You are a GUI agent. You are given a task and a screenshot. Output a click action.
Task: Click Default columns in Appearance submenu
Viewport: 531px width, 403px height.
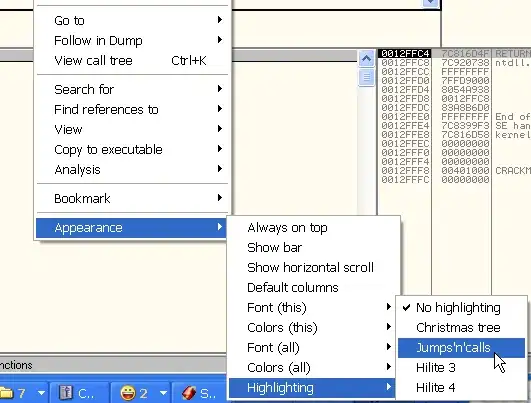(313, 288)
